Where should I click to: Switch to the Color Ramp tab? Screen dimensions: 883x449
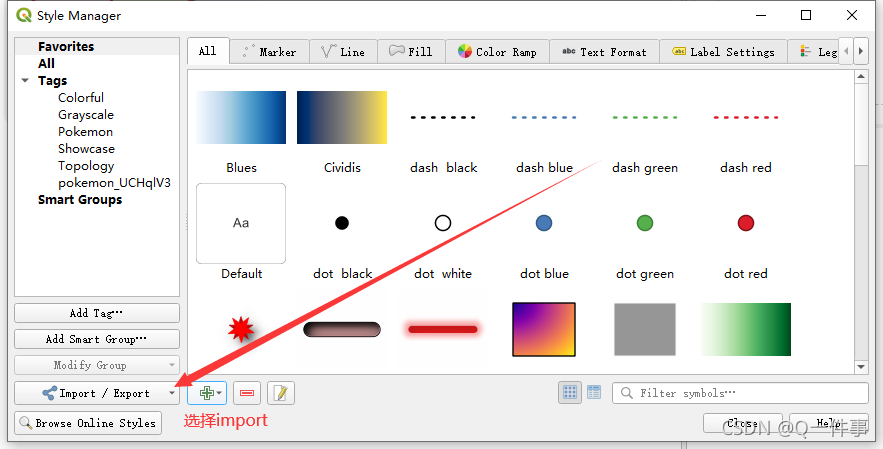click(497, 52)
